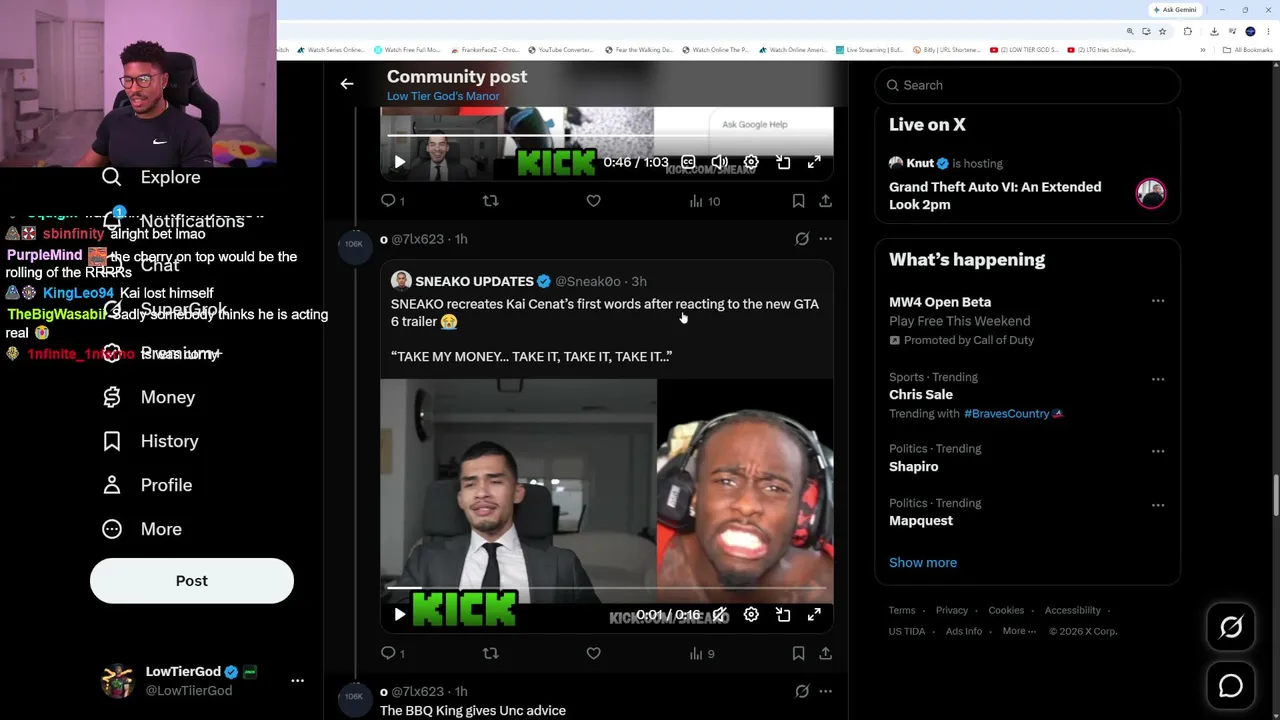Screen dimensions: 1280x720
Task: Bookmark this page with the star icon
Action: coord(1162,31)
